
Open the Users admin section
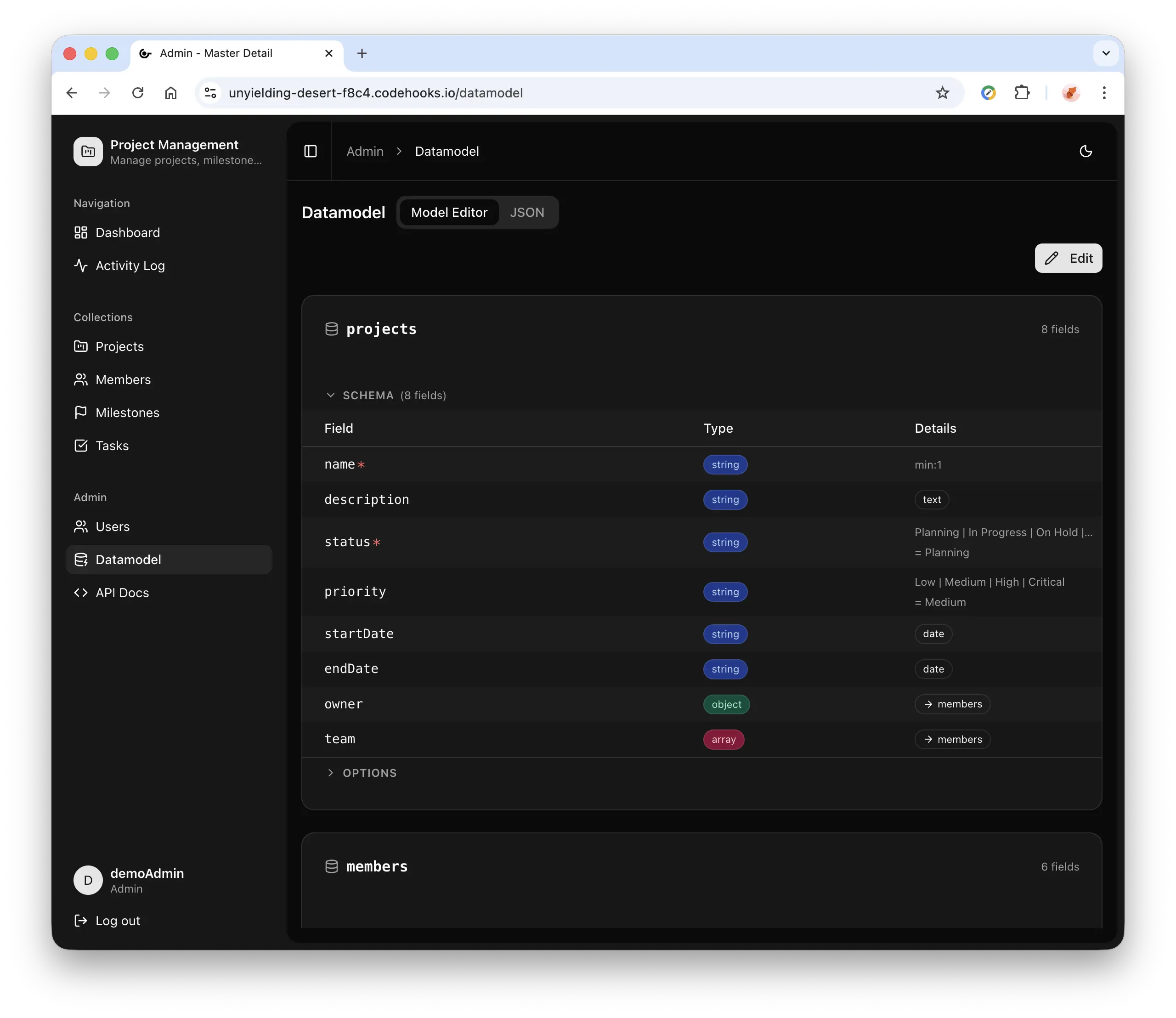[x=112, y=526]
